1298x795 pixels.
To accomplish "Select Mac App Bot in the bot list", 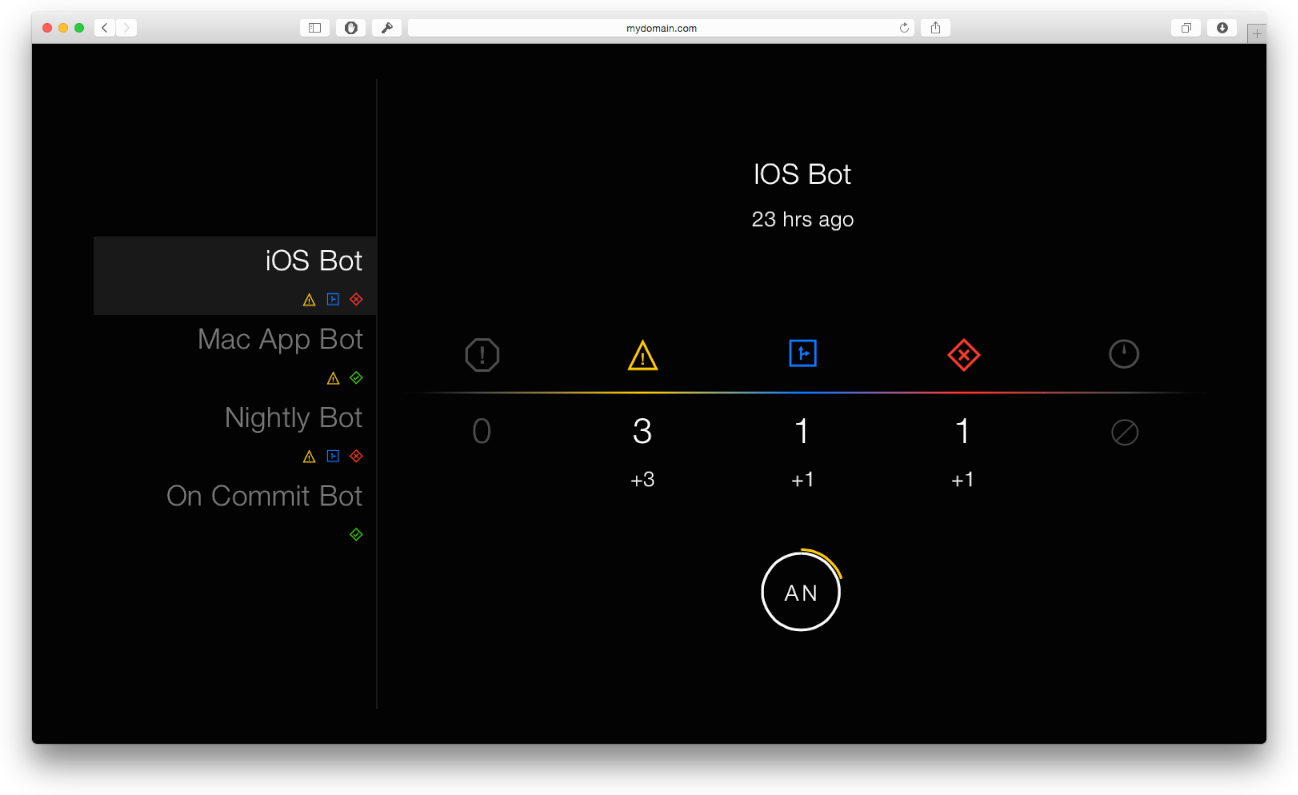I will click(280, 340).
